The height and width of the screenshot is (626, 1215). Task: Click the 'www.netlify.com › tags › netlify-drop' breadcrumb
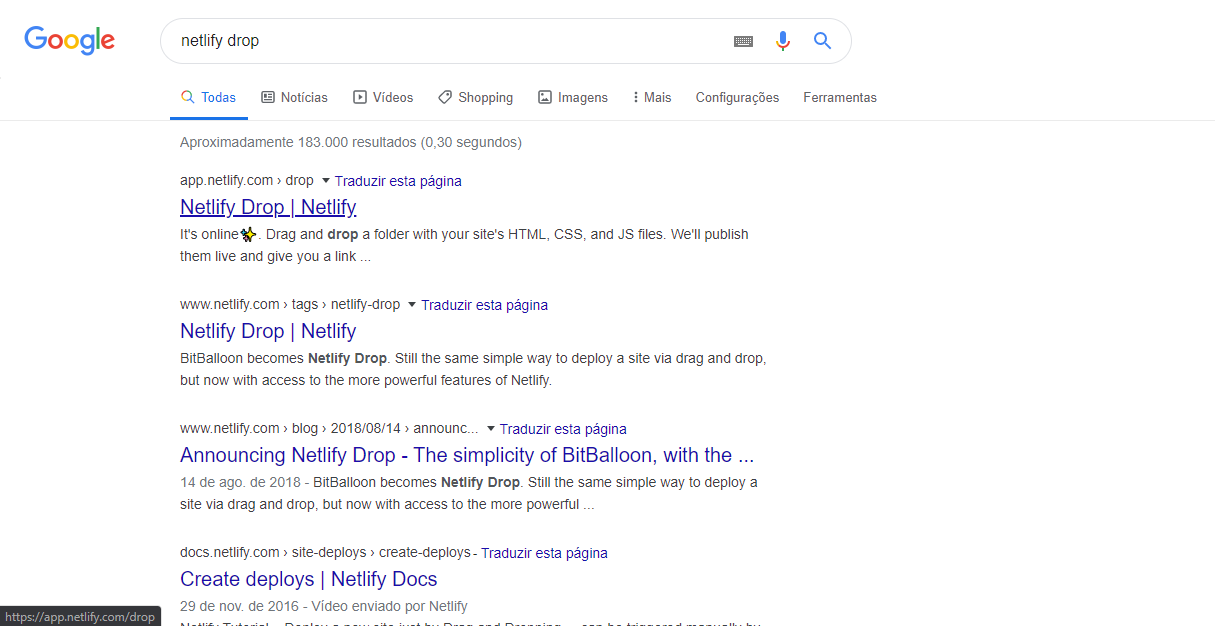click(x=290, y=305)
